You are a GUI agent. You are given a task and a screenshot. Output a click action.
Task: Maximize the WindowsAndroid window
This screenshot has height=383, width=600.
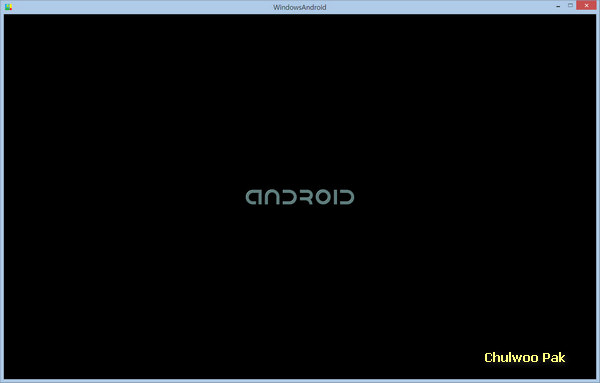(x=570, y=5)
